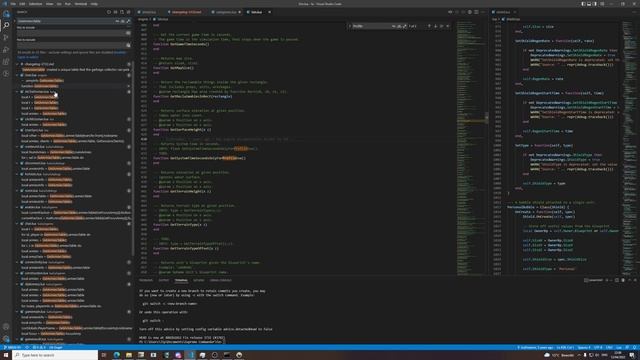Click the Windows taskbar search box
Screen dimensions: 640x360
click(55, 355)
